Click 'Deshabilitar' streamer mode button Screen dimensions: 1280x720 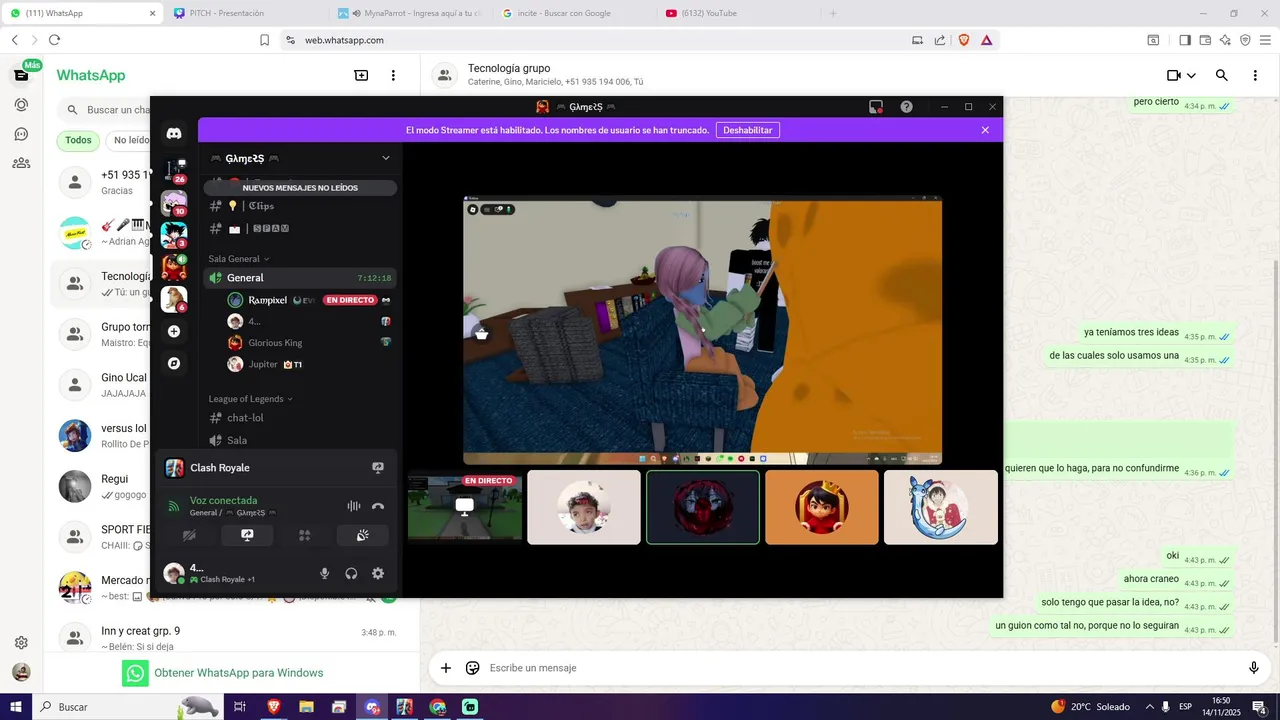click(x=748, y=130)
